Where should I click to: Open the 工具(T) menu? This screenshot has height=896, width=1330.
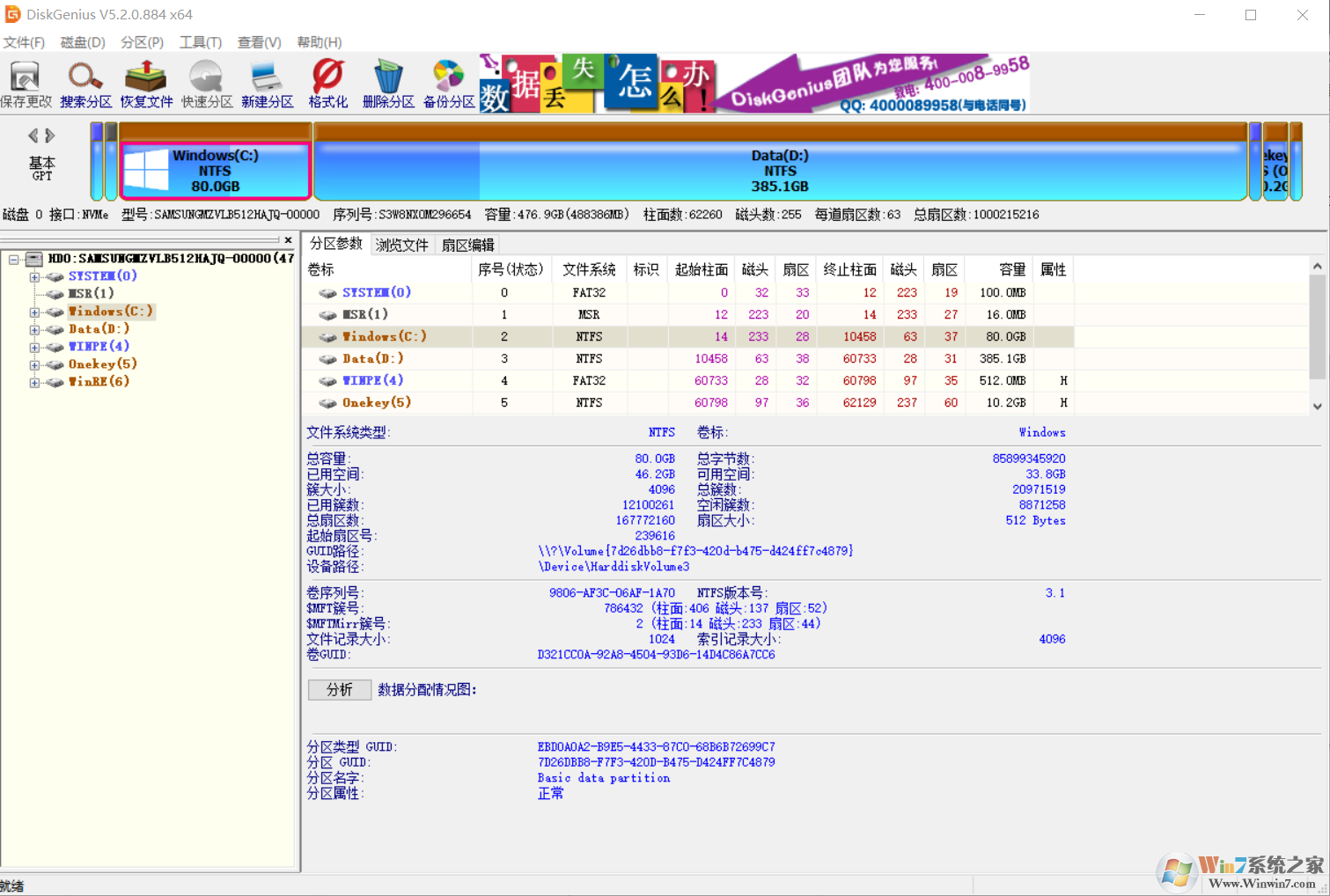coord(200,41)
